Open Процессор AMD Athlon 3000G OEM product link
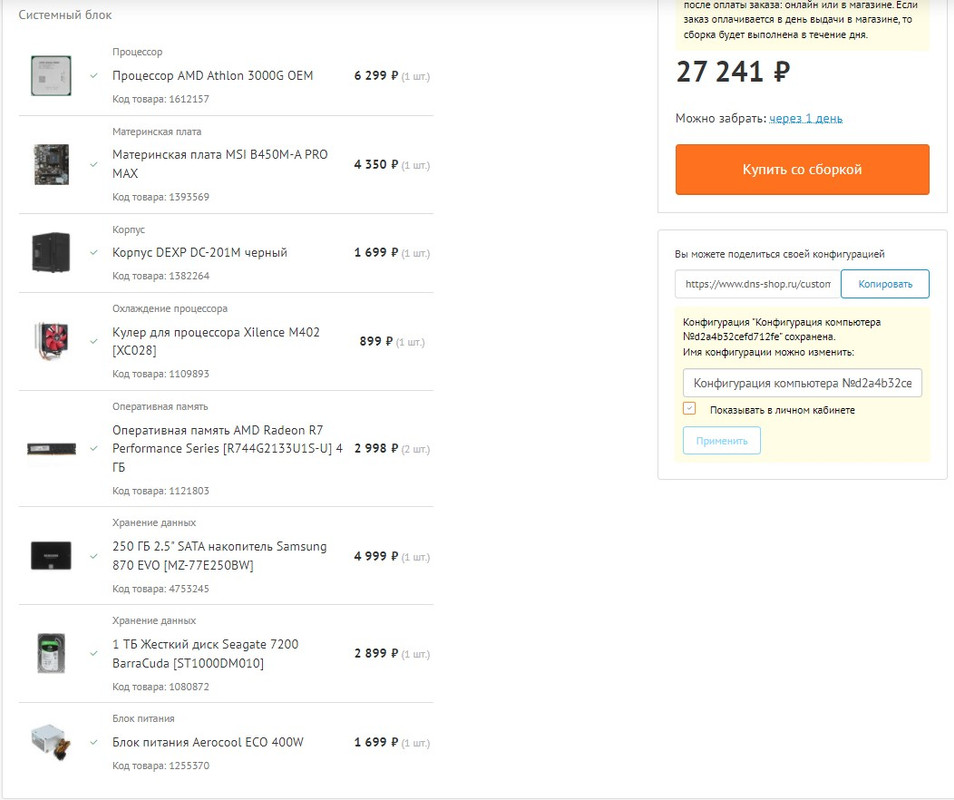Image resolution: width=954 pixels, height=800 pixels. tap(212, 76)
